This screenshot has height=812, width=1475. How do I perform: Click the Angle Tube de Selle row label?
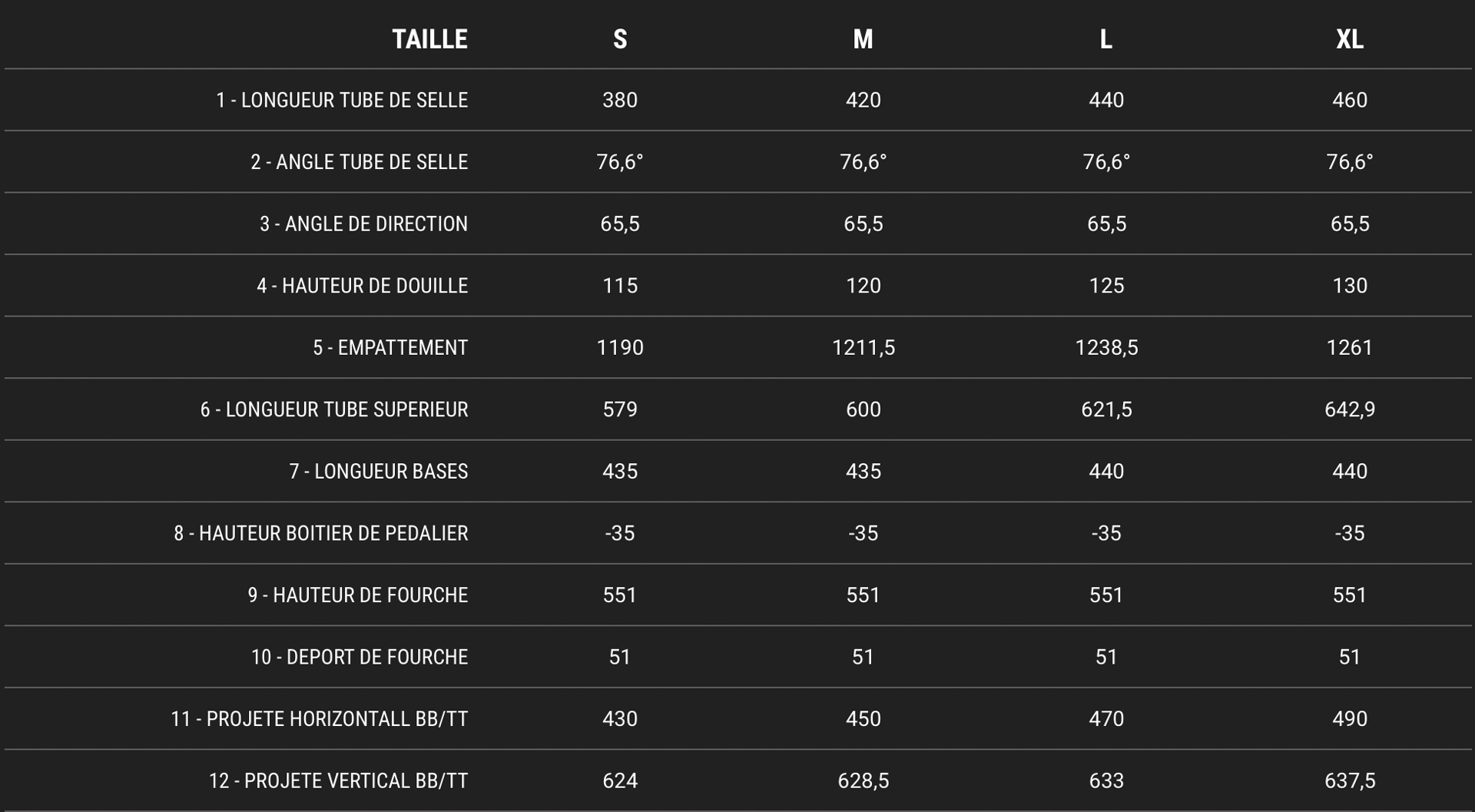(x=359, y=162)
